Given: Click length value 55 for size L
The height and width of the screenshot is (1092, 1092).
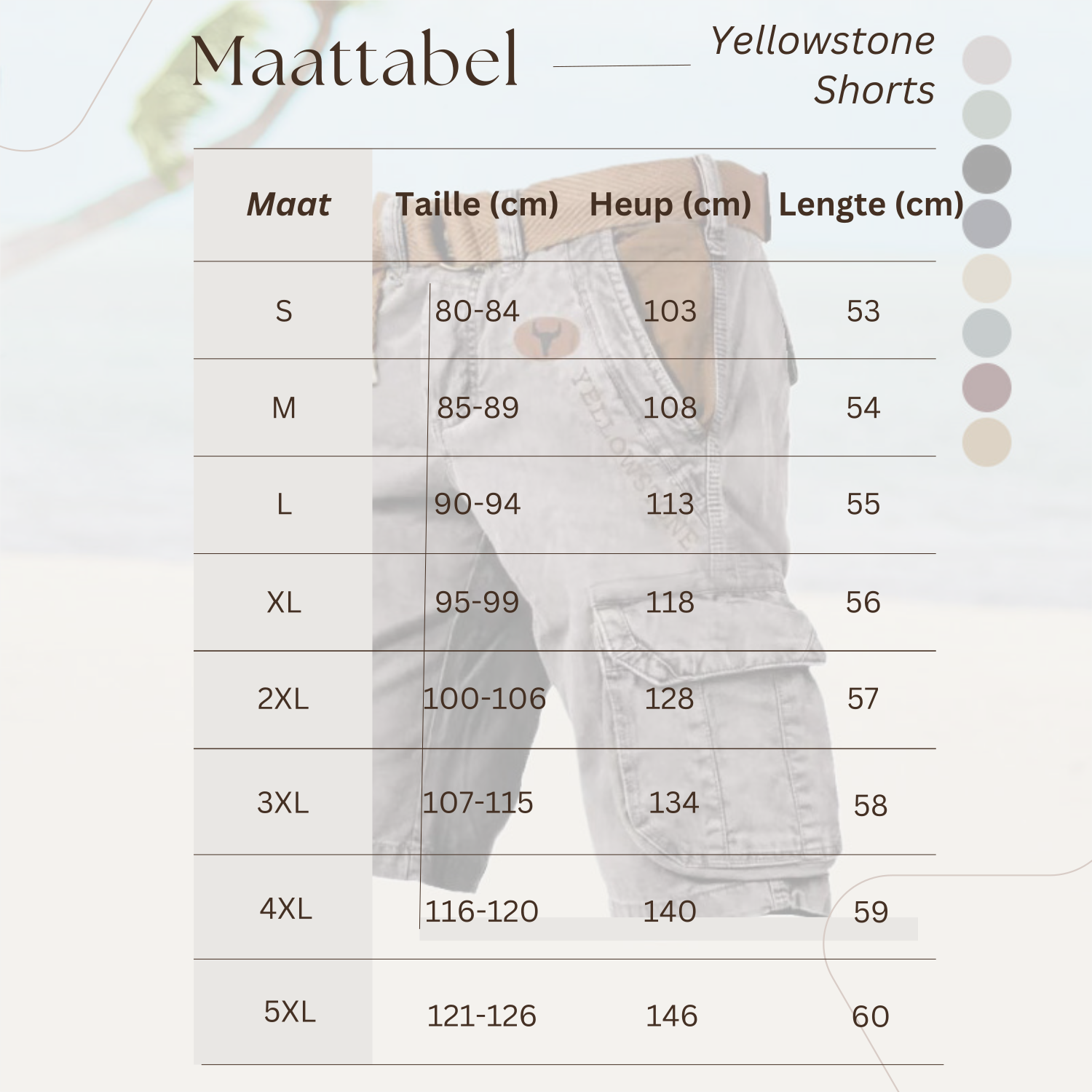Looking at the screenshot, I should click(x=863, y=505).
